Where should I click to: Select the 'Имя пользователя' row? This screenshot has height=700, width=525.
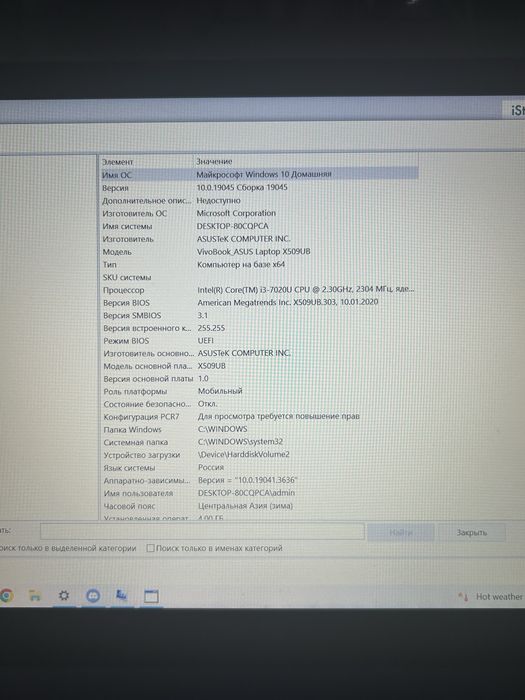[x=259, y=493]
